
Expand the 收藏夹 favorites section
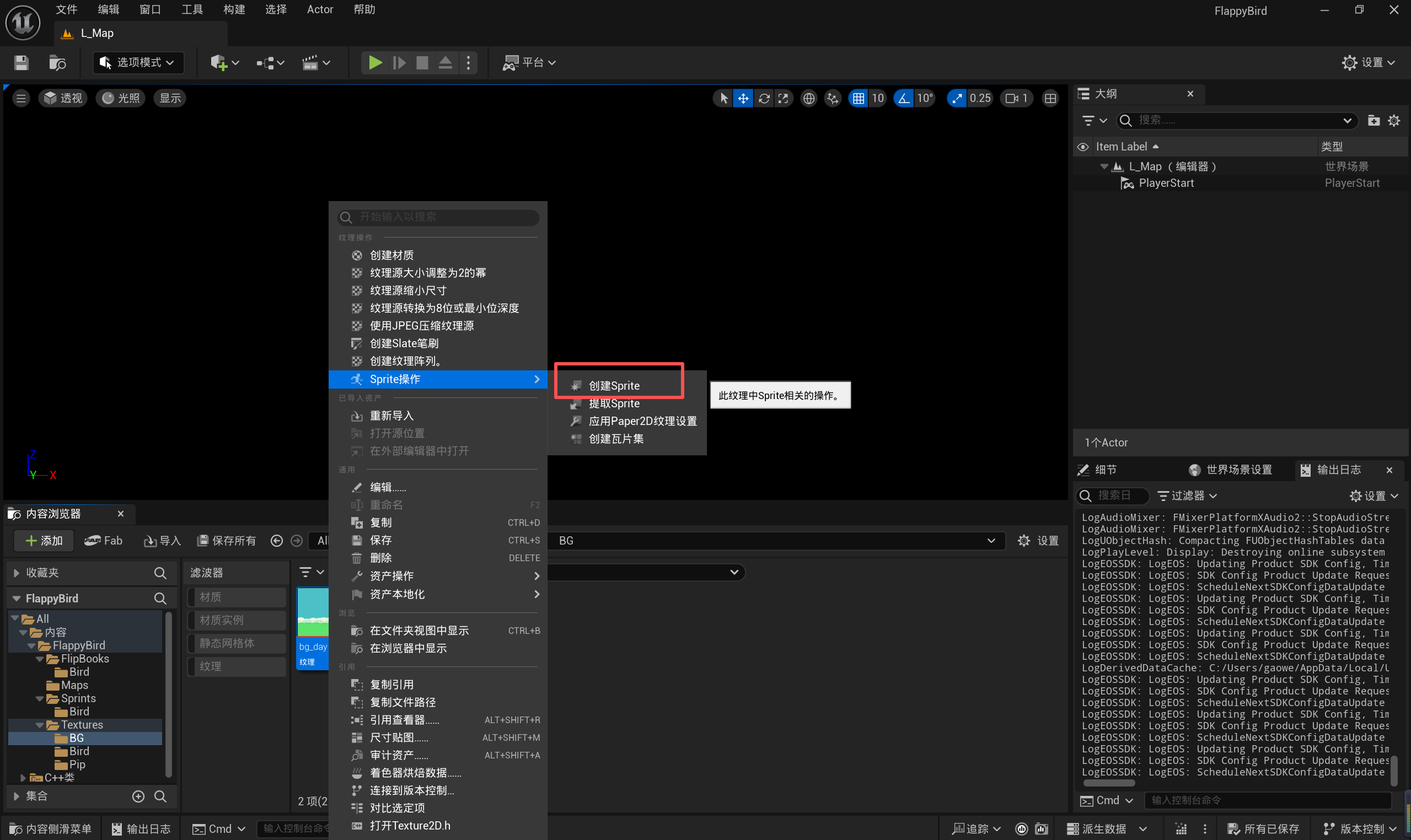pos(17,573)
